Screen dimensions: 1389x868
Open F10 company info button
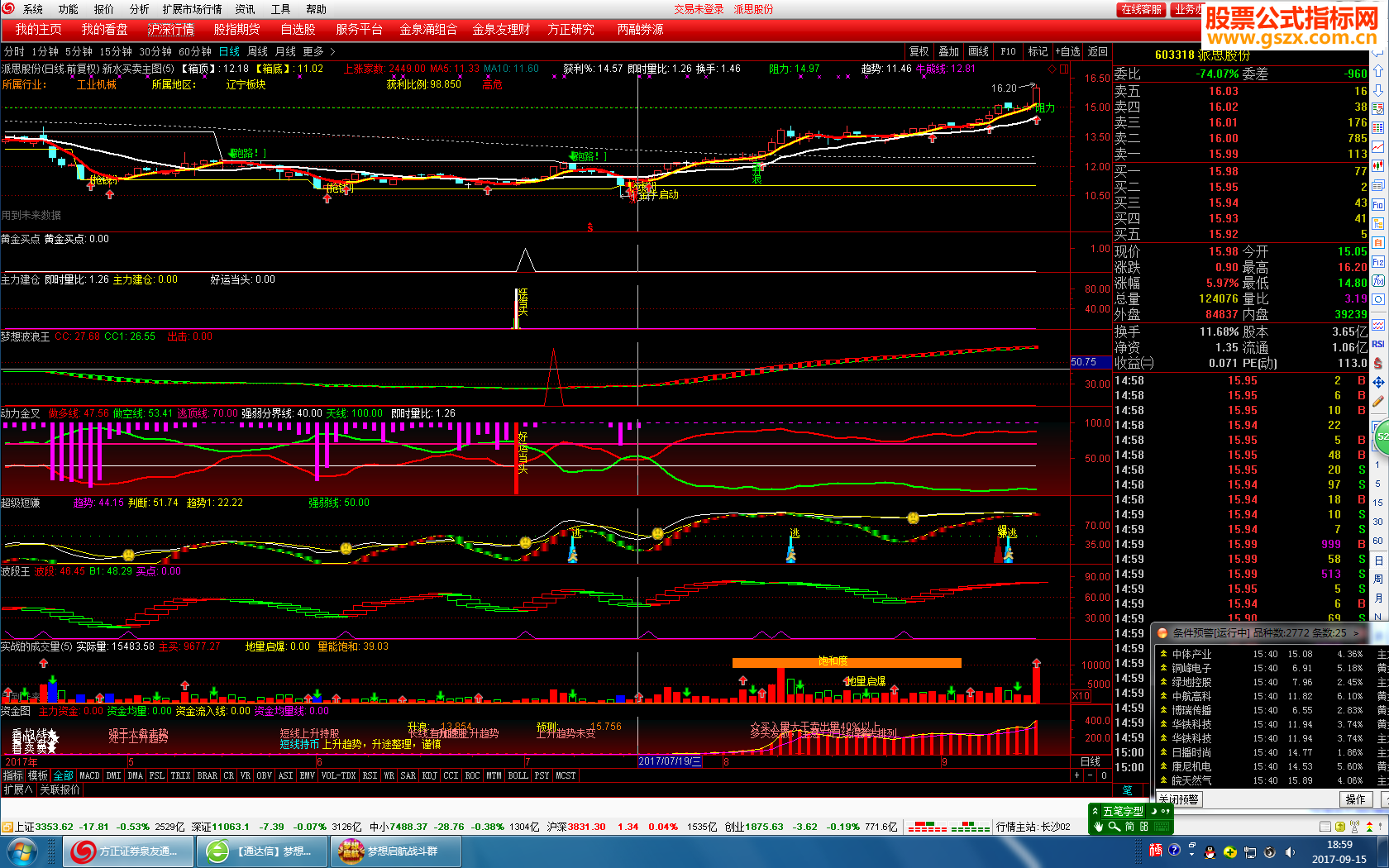pos(1008,51)
